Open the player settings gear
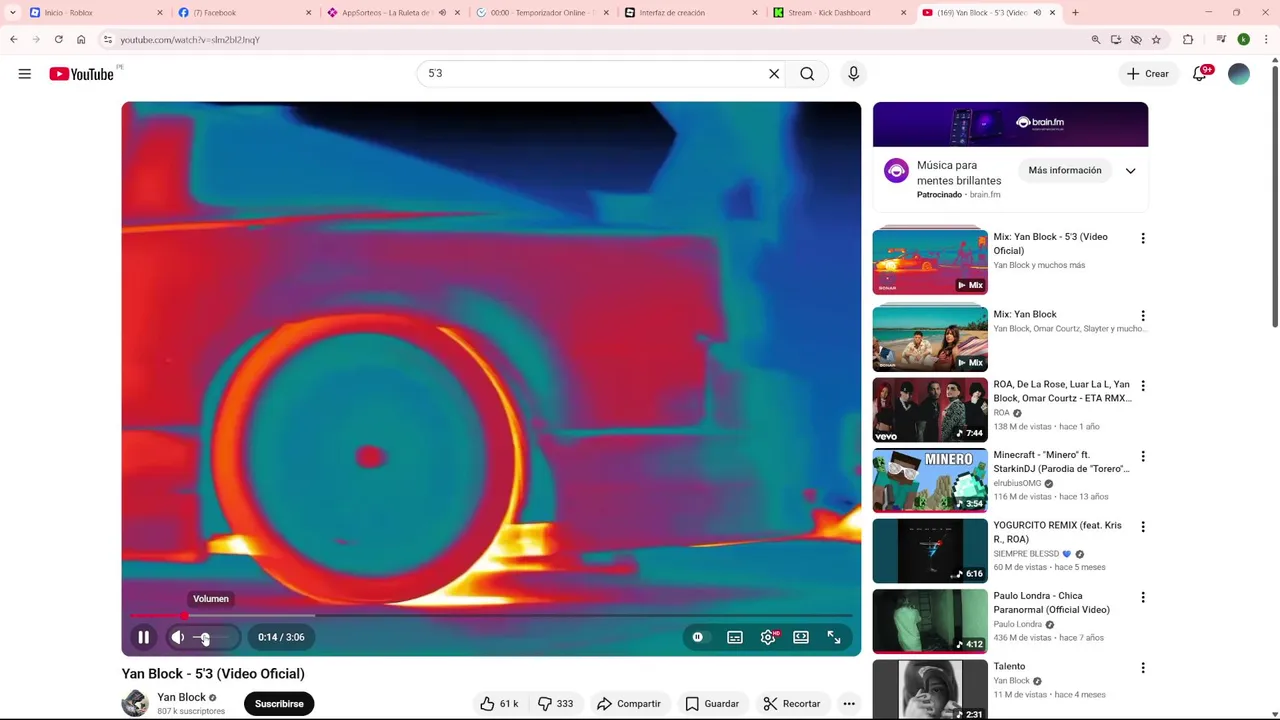The height and width of the screenshot is (720, 1280). tap(768, 637)
